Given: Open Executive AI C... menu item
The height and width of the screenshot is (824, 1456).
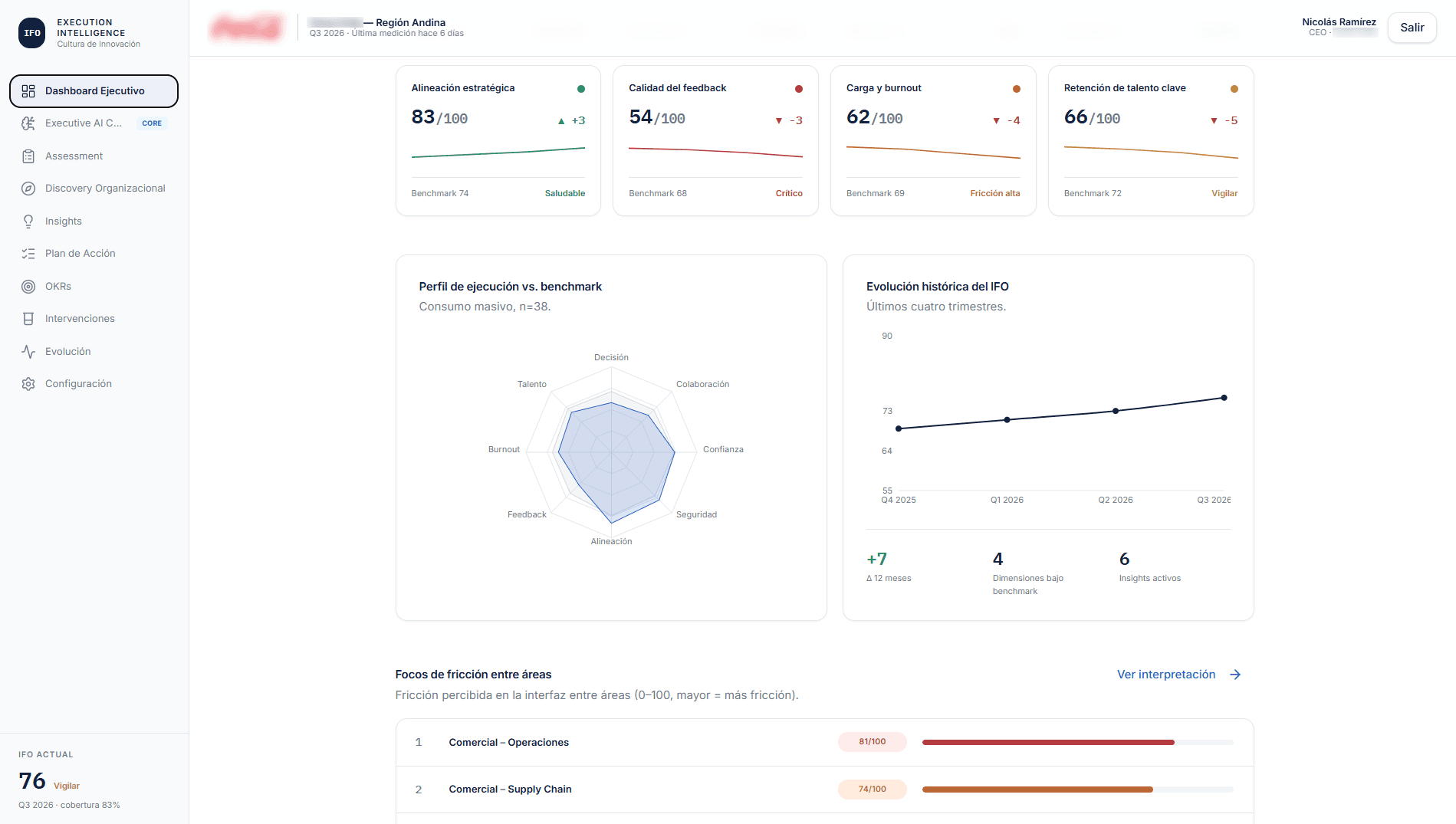Looking at the screenshot, I should click(94, 123).
